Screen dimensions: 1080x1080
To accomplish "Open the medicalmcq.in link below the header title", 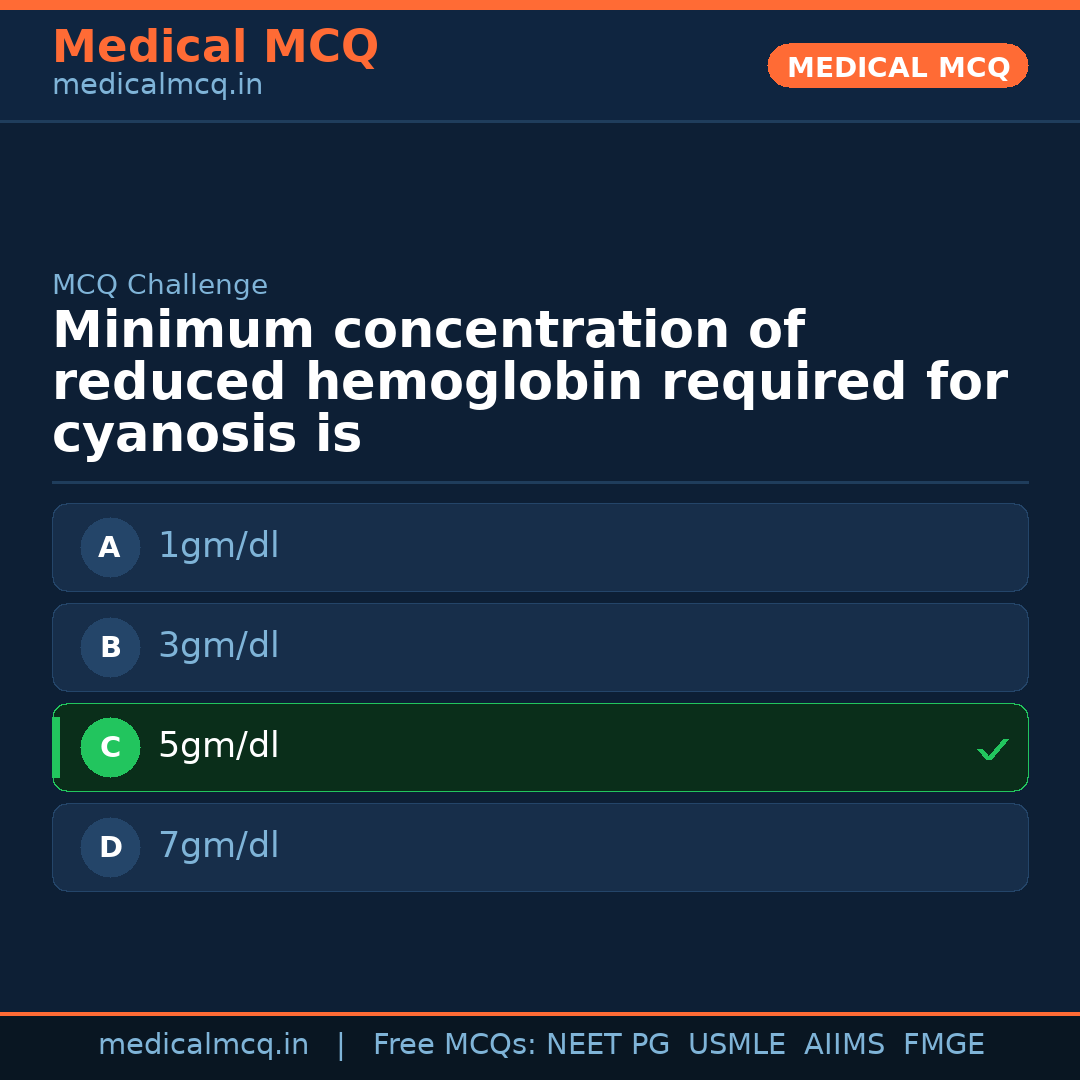I will pyautogui.click(x=157, y=86).
